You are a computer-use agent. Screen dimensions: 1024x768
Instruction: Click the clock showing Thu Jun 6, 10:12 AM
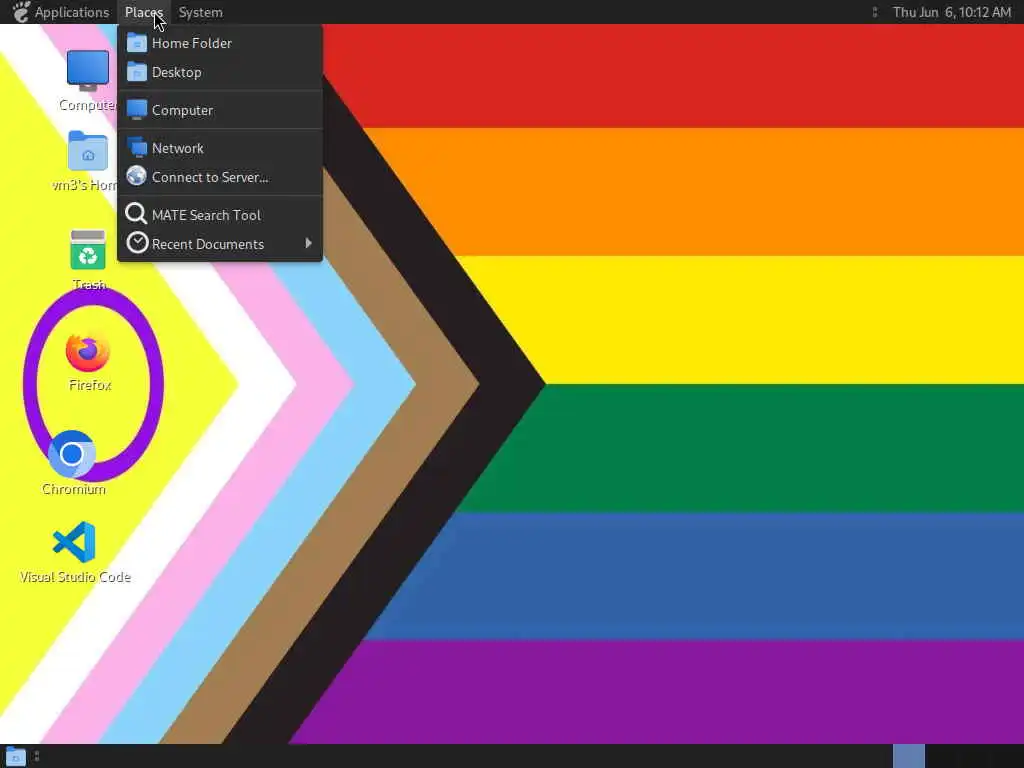[952, 12]
